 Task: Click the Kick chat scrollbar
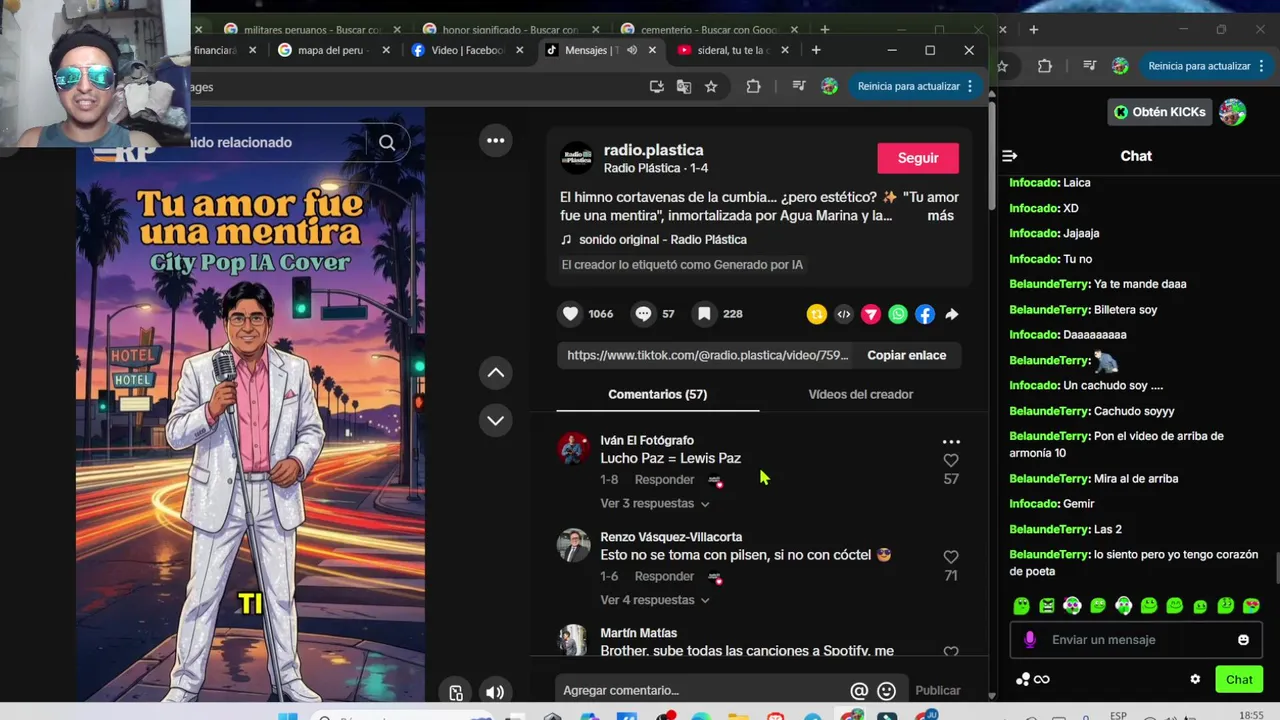(x=1276, y=567)
